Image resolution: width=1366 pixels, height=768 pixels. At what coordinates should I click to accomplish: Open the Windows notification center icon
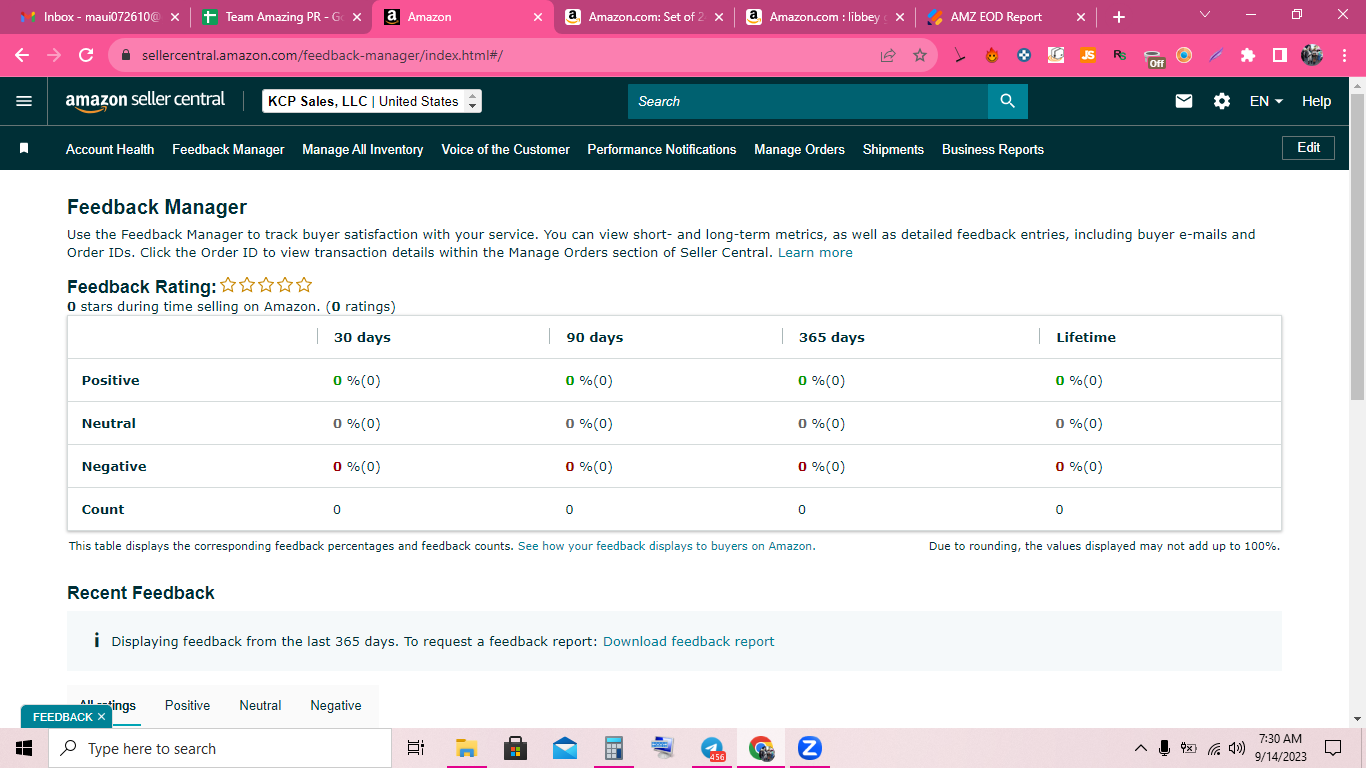pyautogui.click(x=1332, y=748)
